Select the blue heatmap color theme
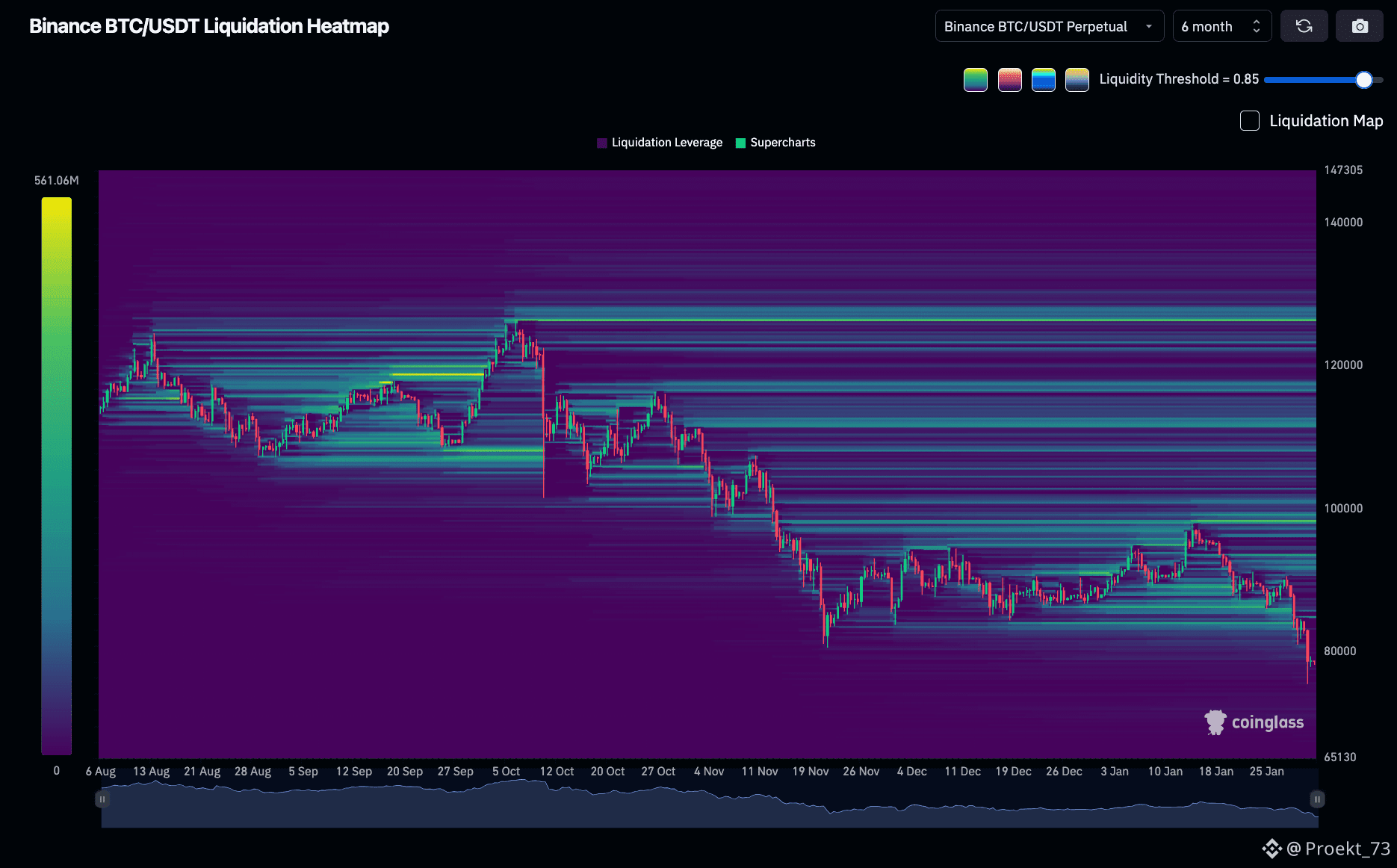 [x=1044, y=79]
